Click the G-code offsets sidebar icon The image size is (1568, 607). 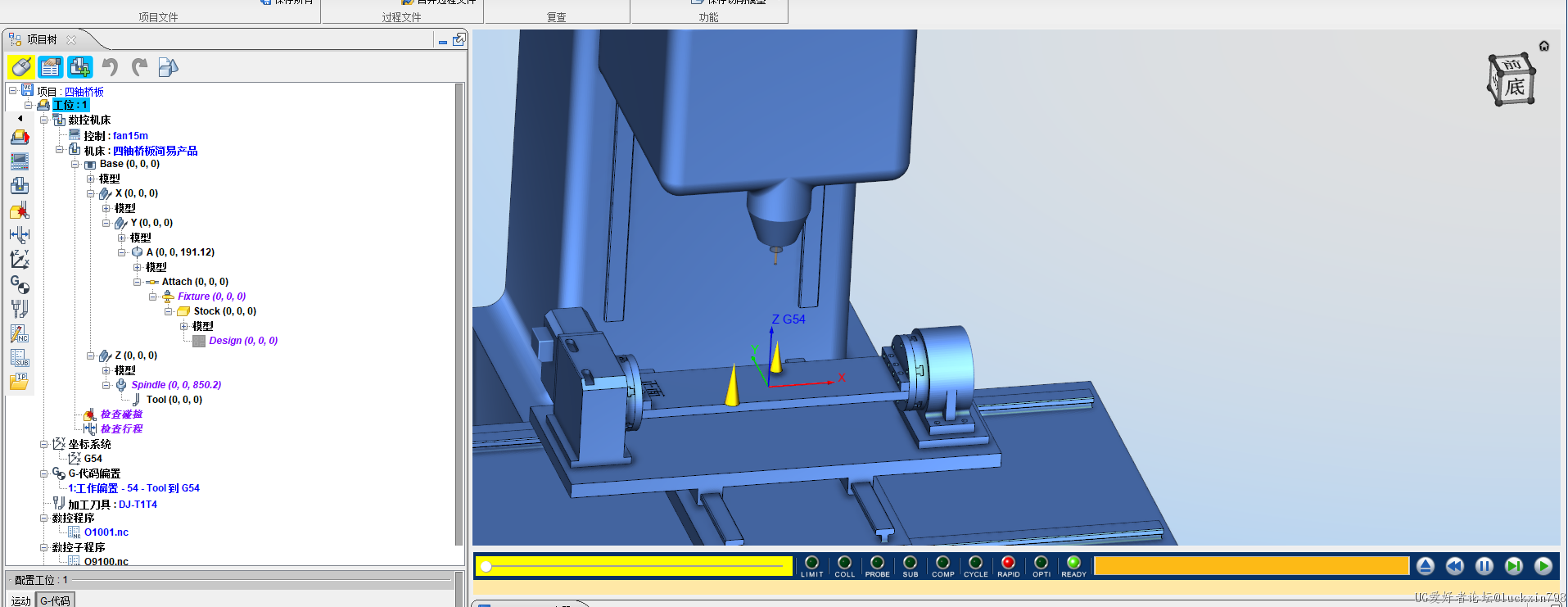click(20, 284)
